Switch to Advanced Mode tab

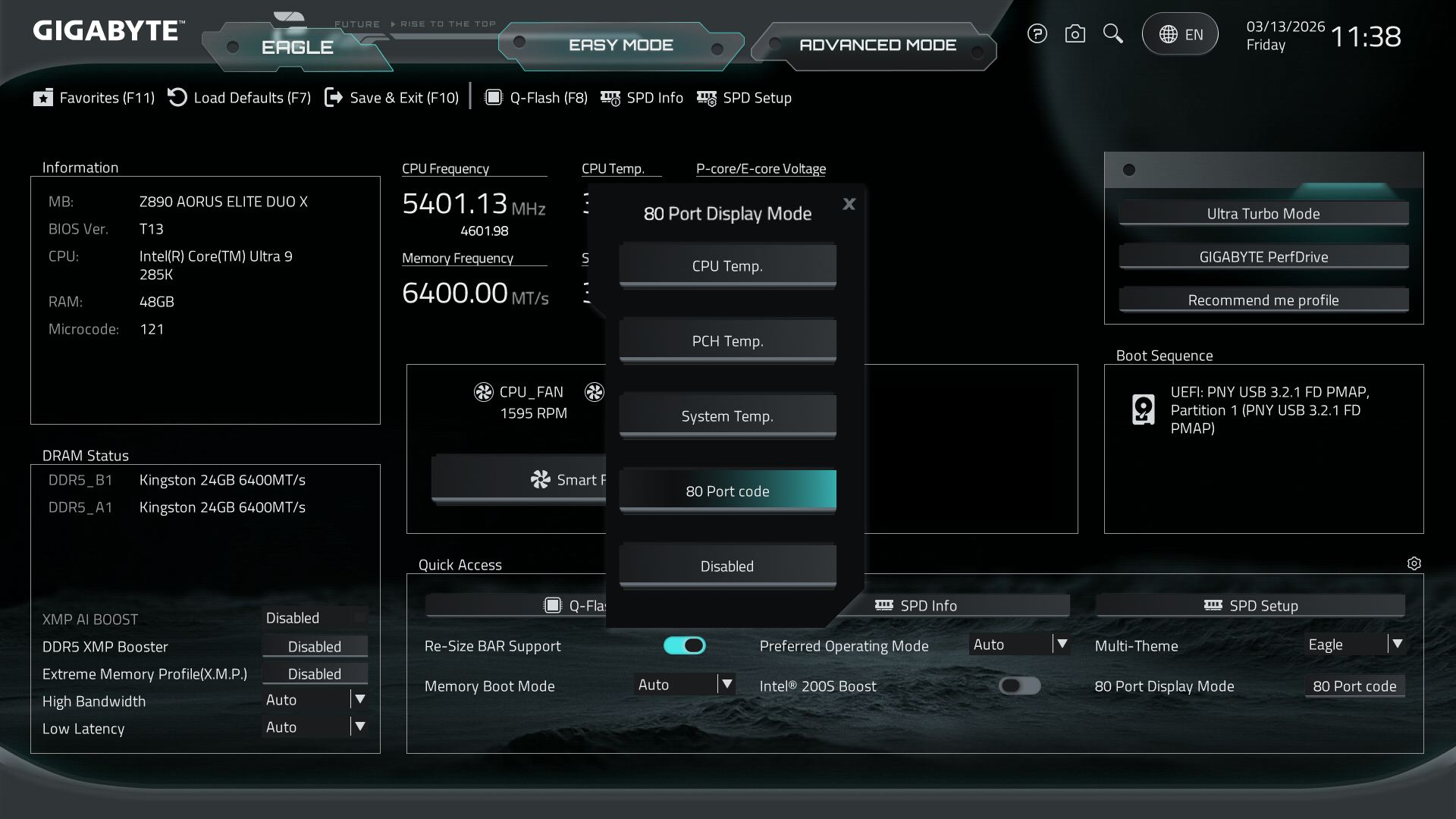click(x=877, y=45)
